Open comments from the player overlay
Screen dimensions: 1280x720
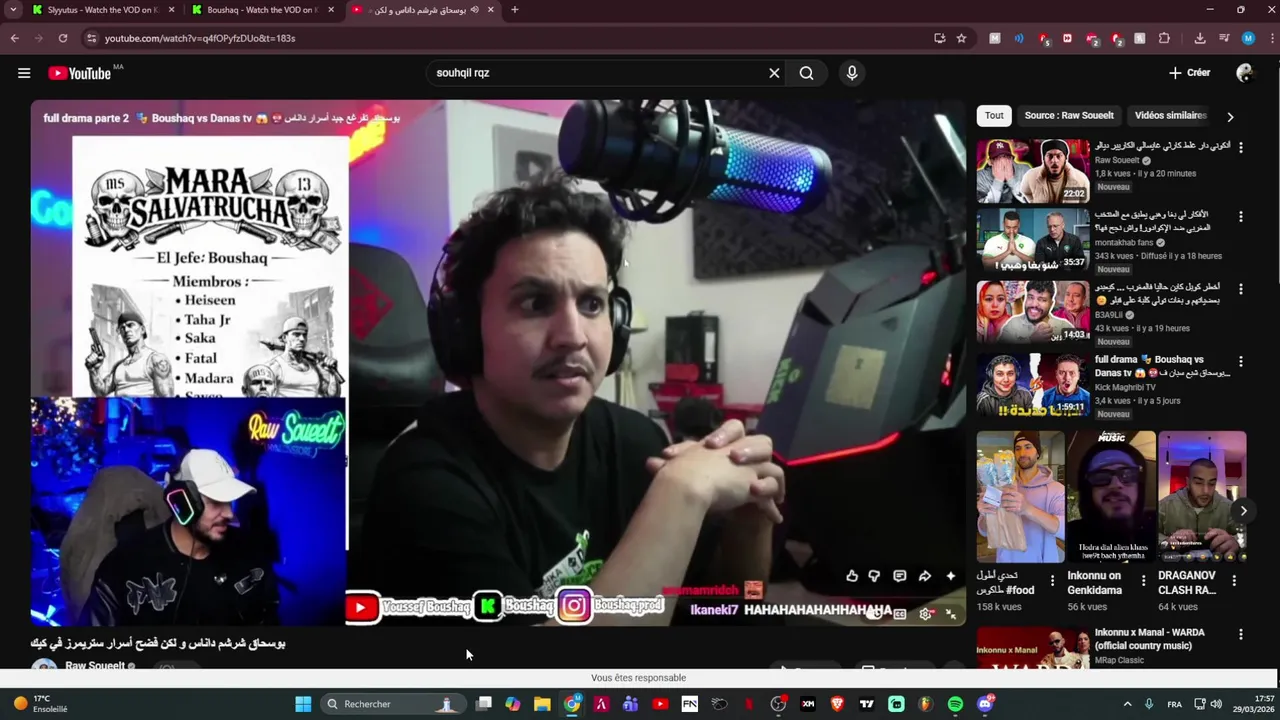(900, 576)
